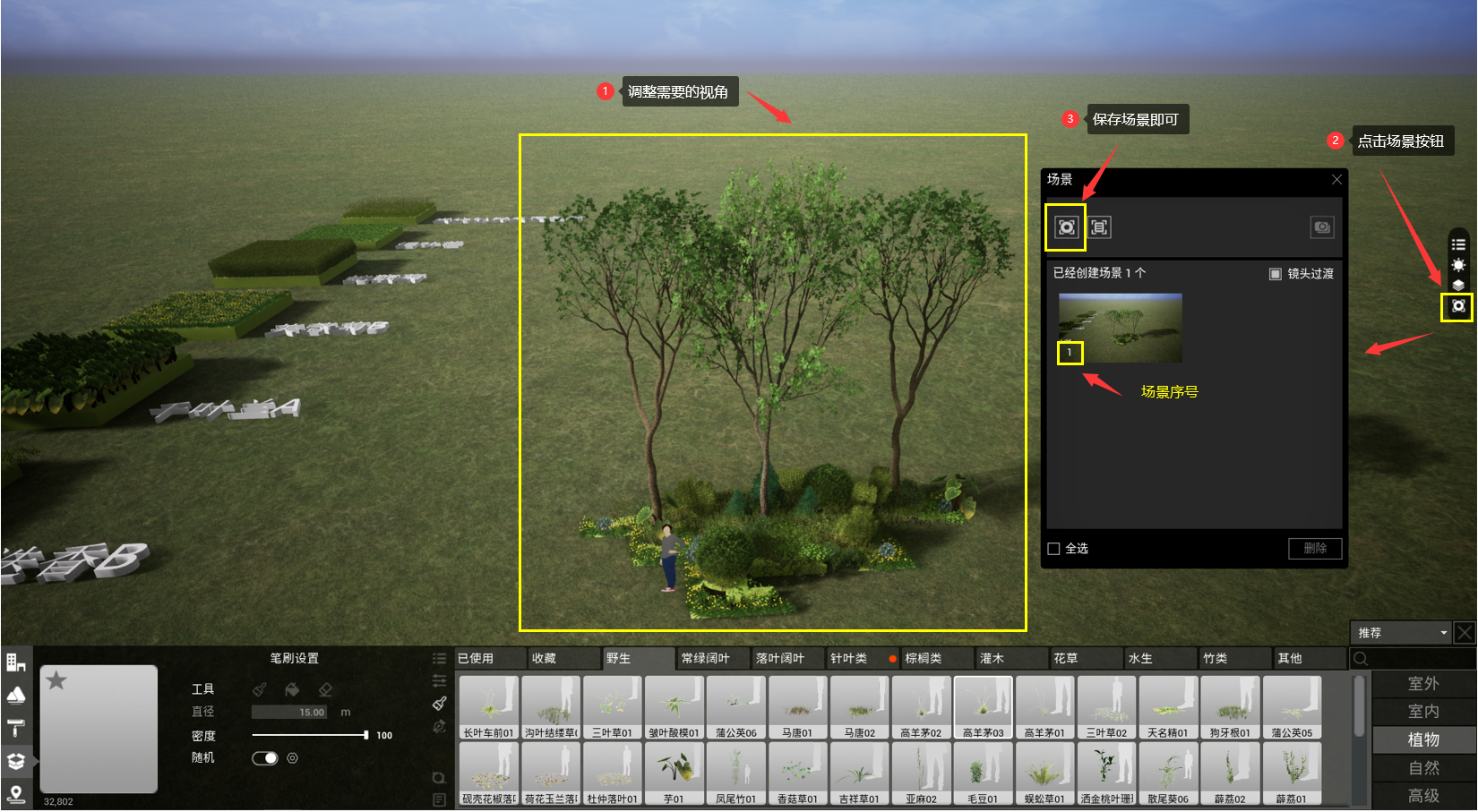Open the list icon in the right floating toolbar
Image resolution: width=1478 pixels, height=812 pixels.
1458,244
